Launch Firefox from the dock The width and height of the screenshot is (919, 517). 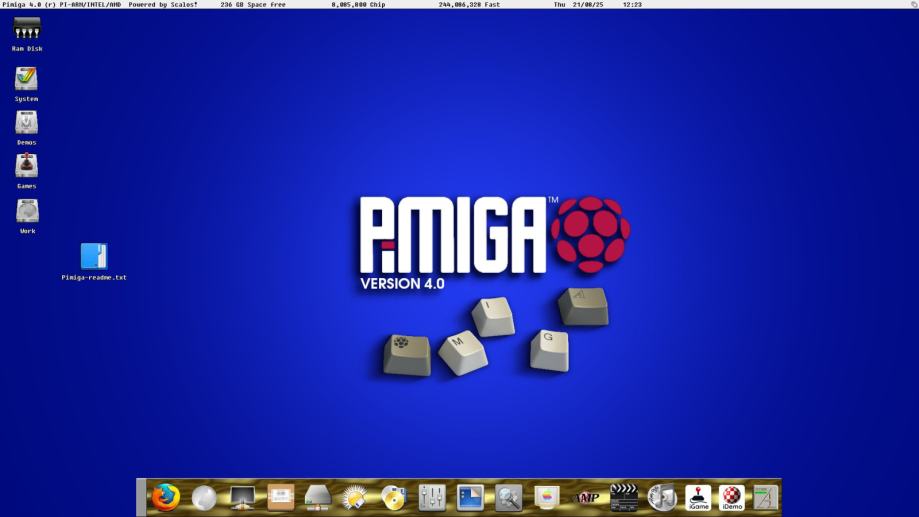point(165,498)
